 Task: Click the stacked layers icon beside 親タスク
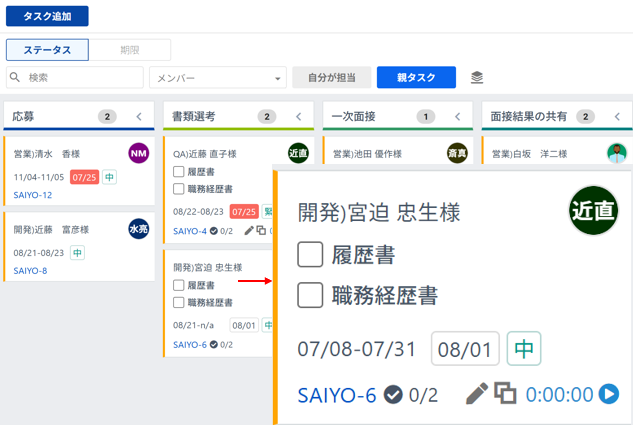pos(477,77)
